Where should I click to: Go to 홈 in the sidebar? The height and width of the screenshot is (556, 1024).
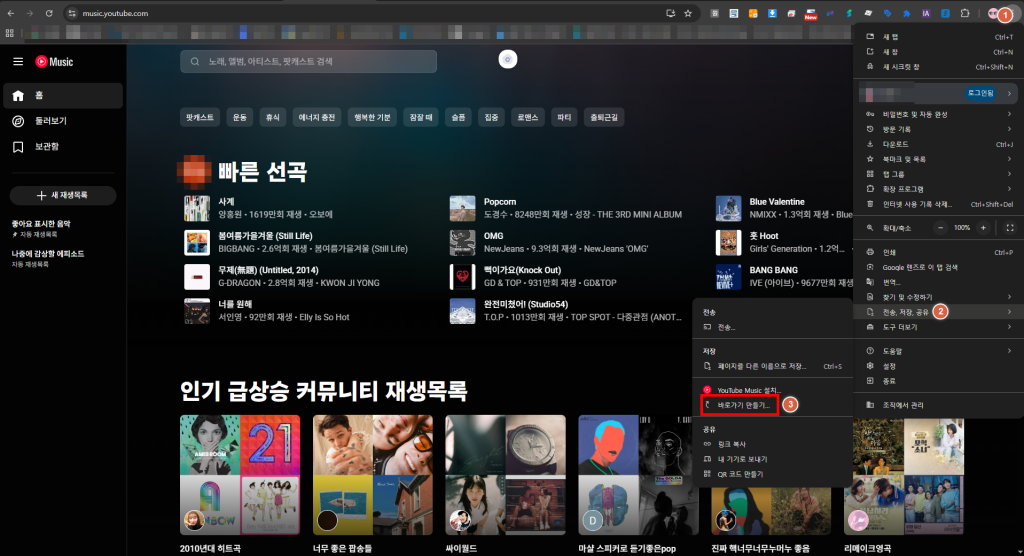(63, 95)
